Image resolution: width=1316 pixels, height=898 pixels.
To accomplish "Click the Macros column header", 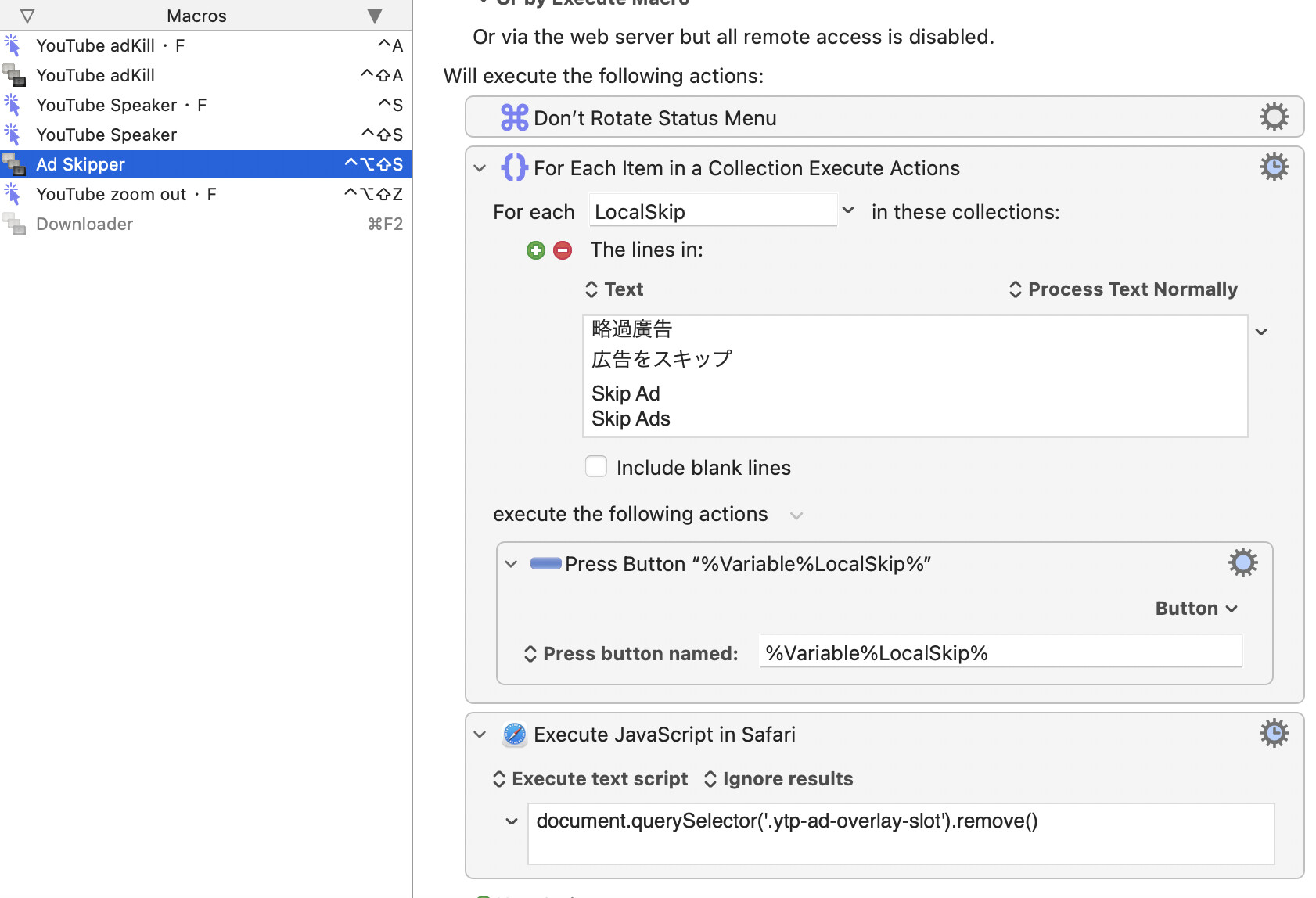I will click(196, 16).
